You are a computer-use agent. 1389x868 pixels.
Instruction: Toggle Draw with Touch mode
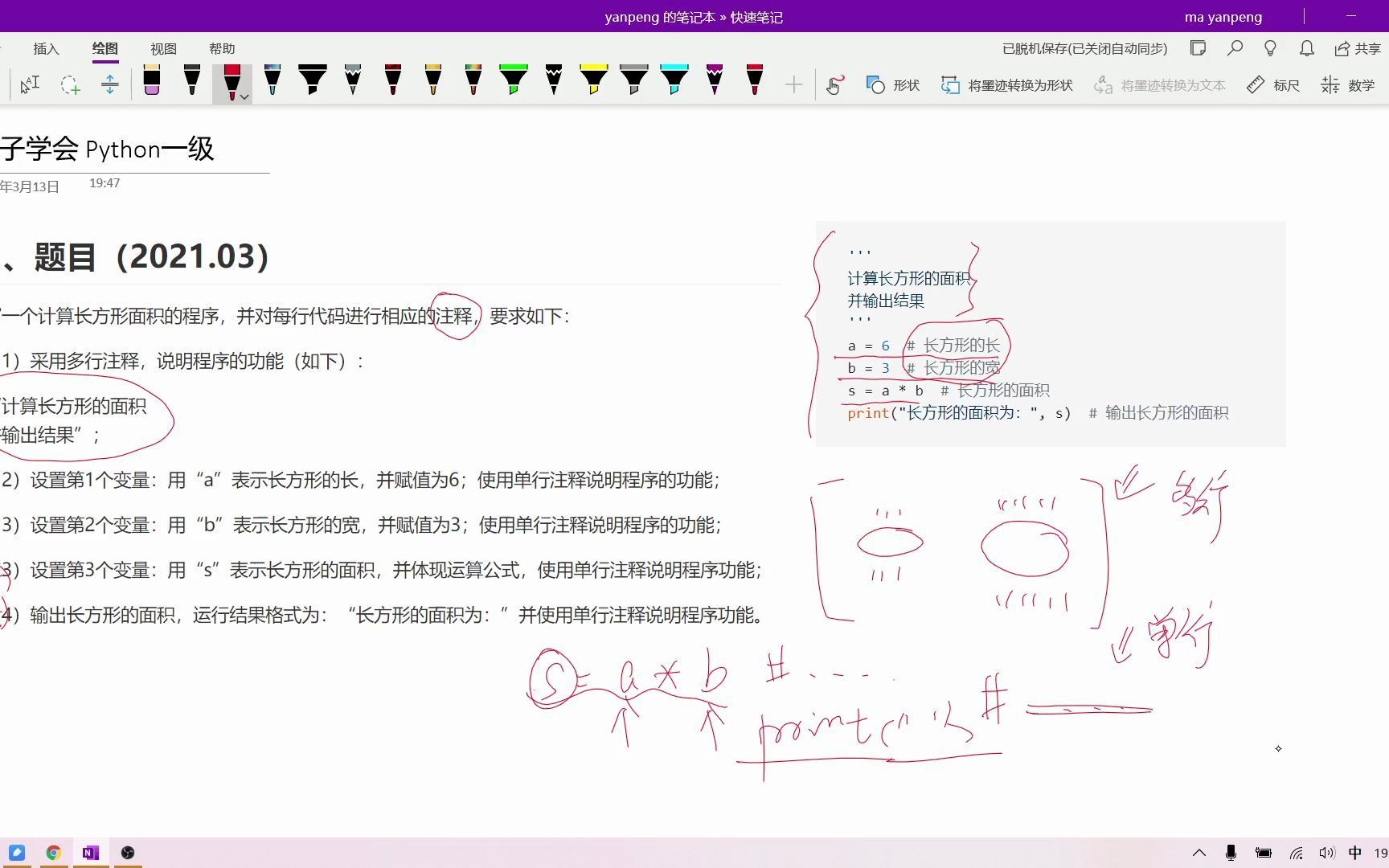[x=834, y=84]
